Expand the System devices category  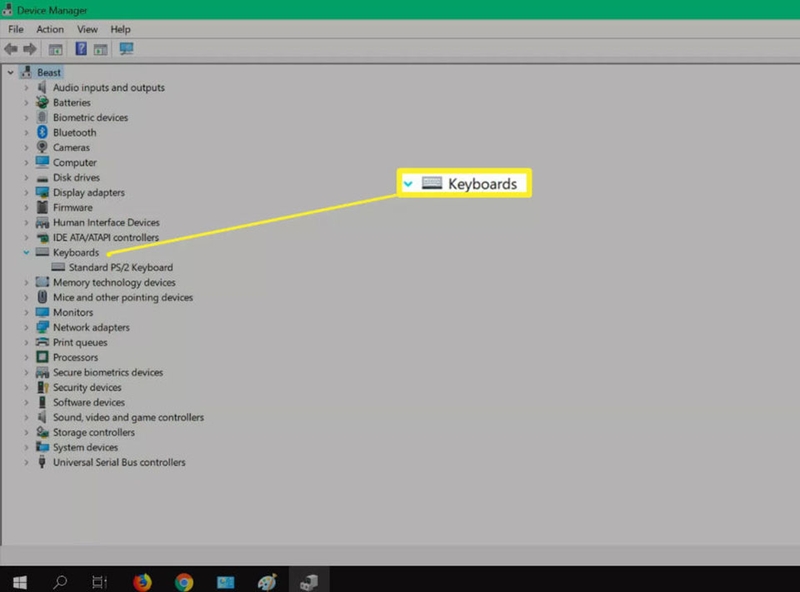(26, 447)
